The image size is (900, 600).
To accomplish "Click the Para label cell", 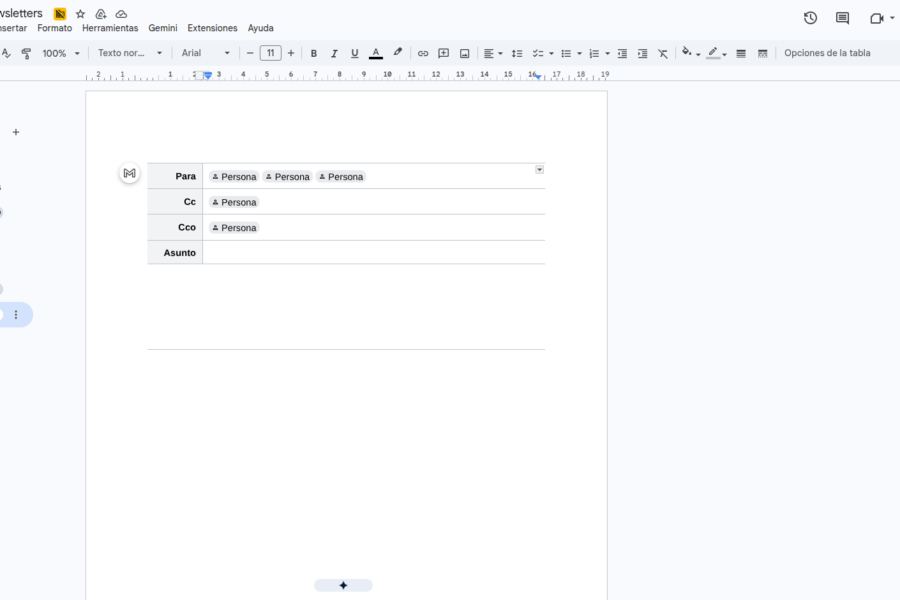I will pyautogui.click(x=175, y=176).
